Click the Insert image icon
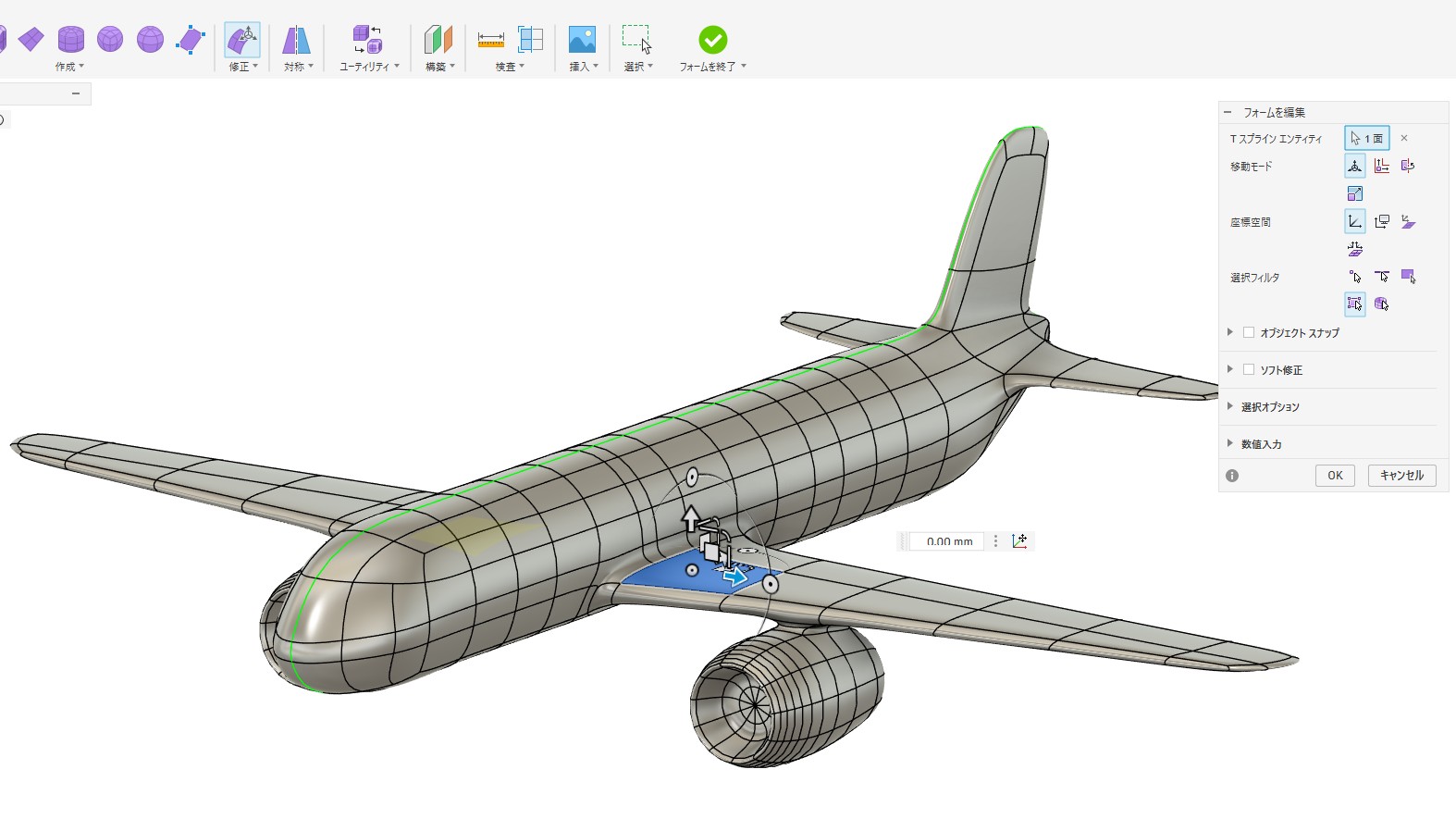This screenshot has height=819, width=1456. pos(582,40)
